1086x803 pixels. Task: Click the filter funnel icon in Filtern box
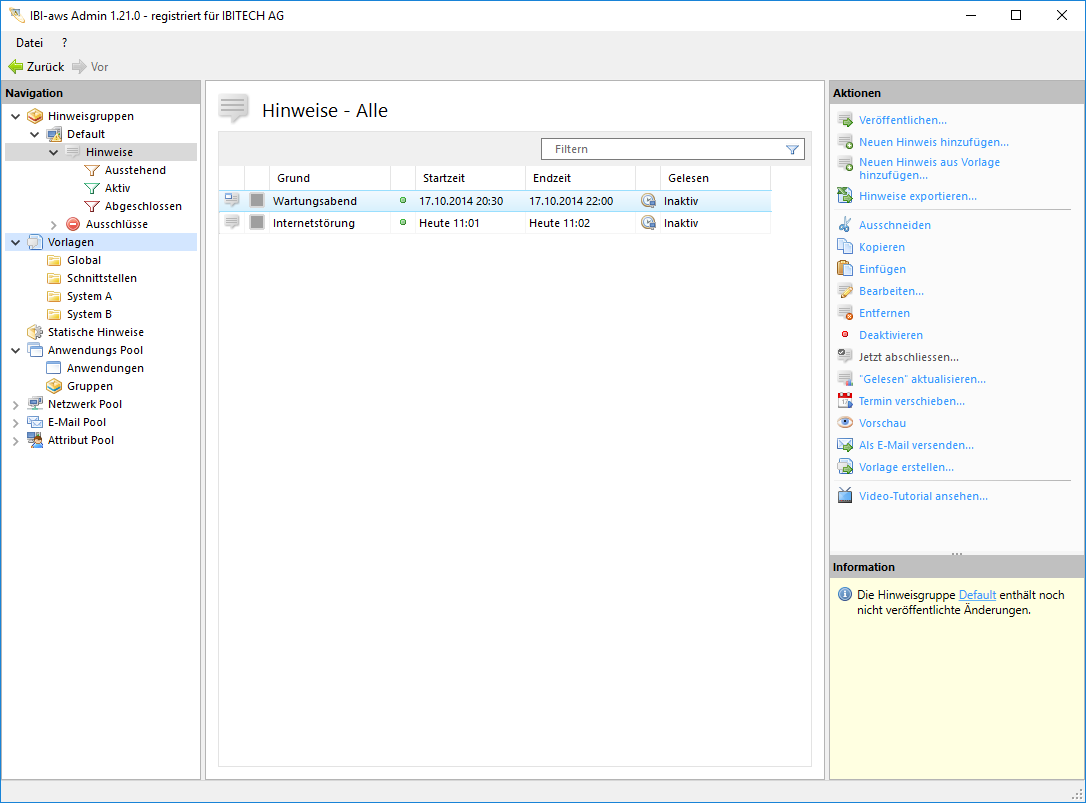[x=792, y=149]
